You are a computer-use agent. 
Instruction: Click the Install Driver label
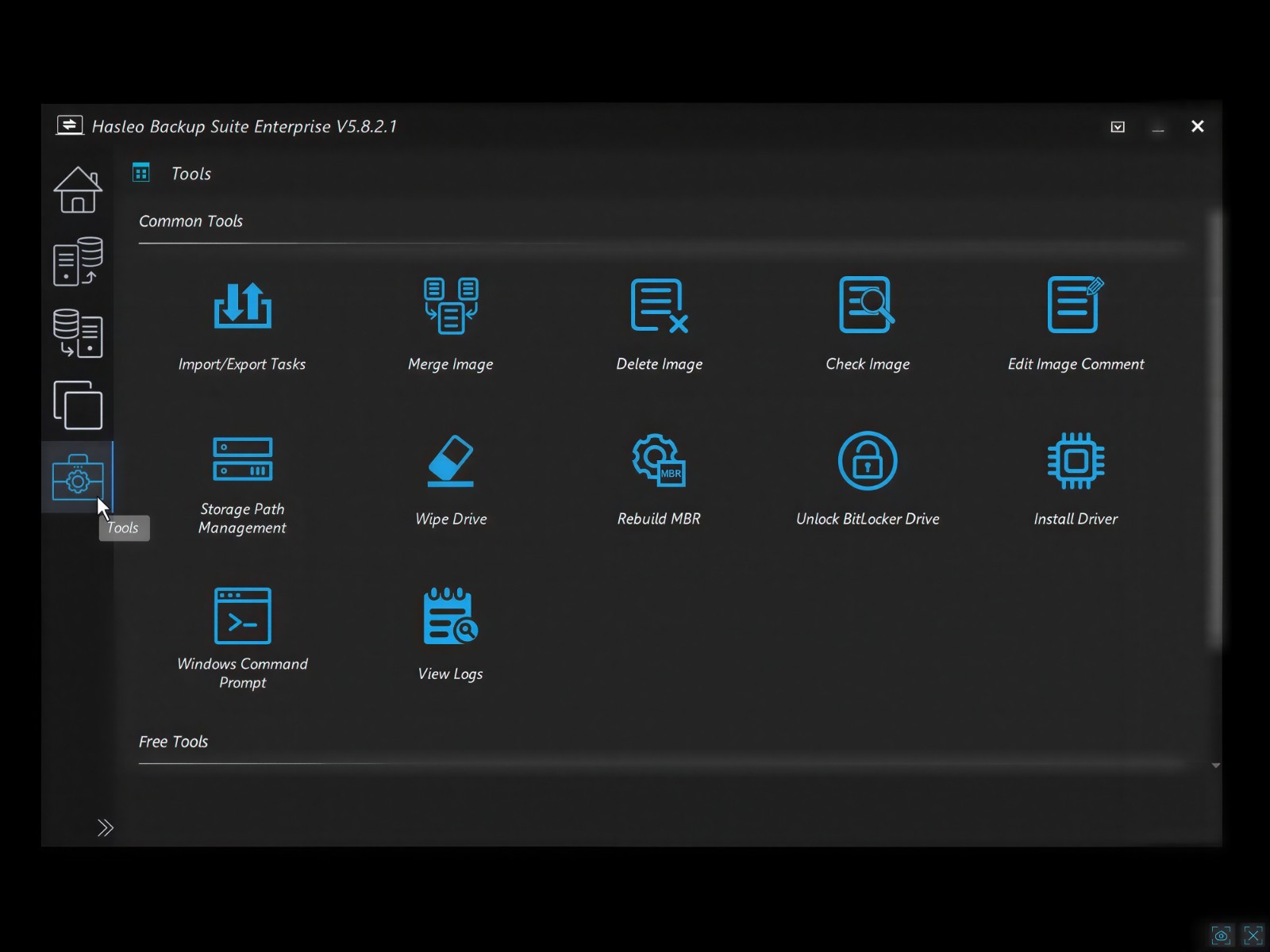point(1076,519)
